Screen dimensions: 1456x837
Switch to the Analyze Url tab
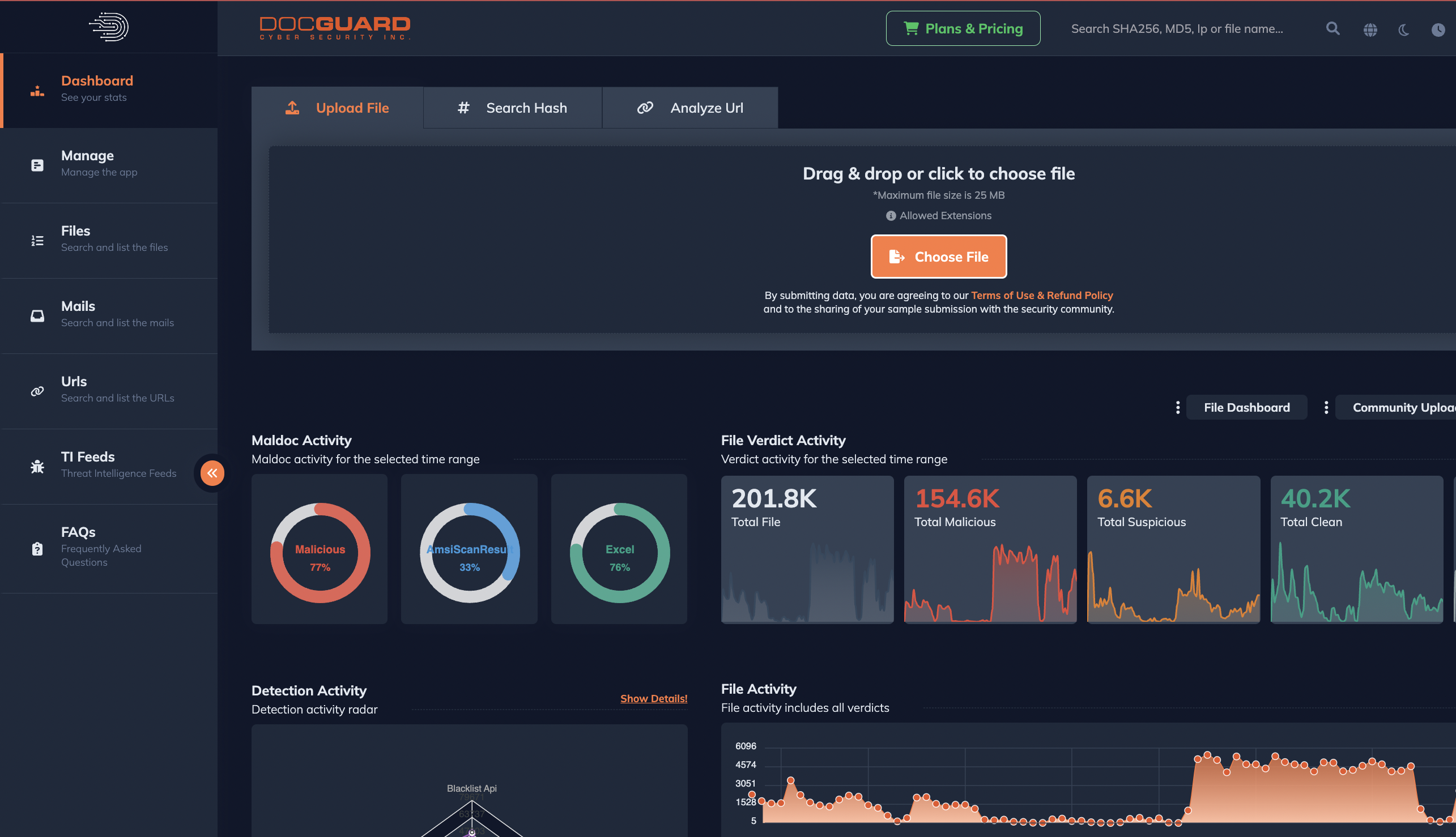pos(689,108)
